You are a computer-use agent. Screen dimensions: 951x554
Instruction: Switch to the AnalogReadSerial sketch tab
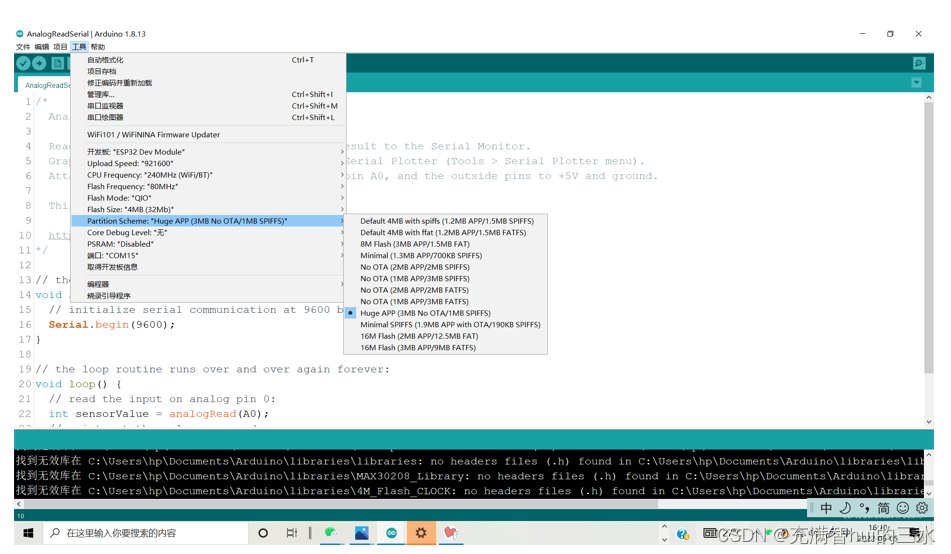pos(45,85)
